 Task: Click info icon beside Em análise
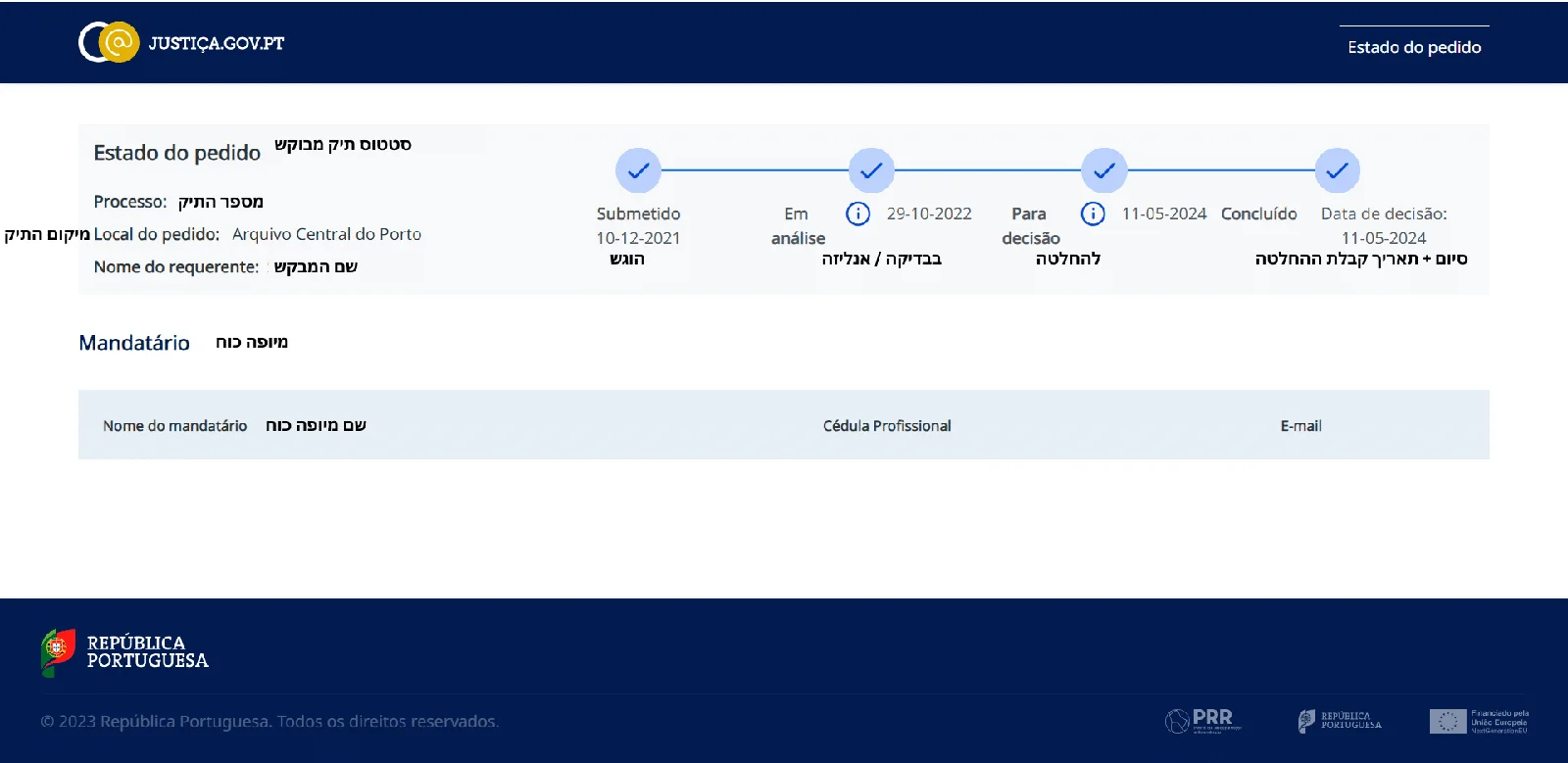coord(857,214)
